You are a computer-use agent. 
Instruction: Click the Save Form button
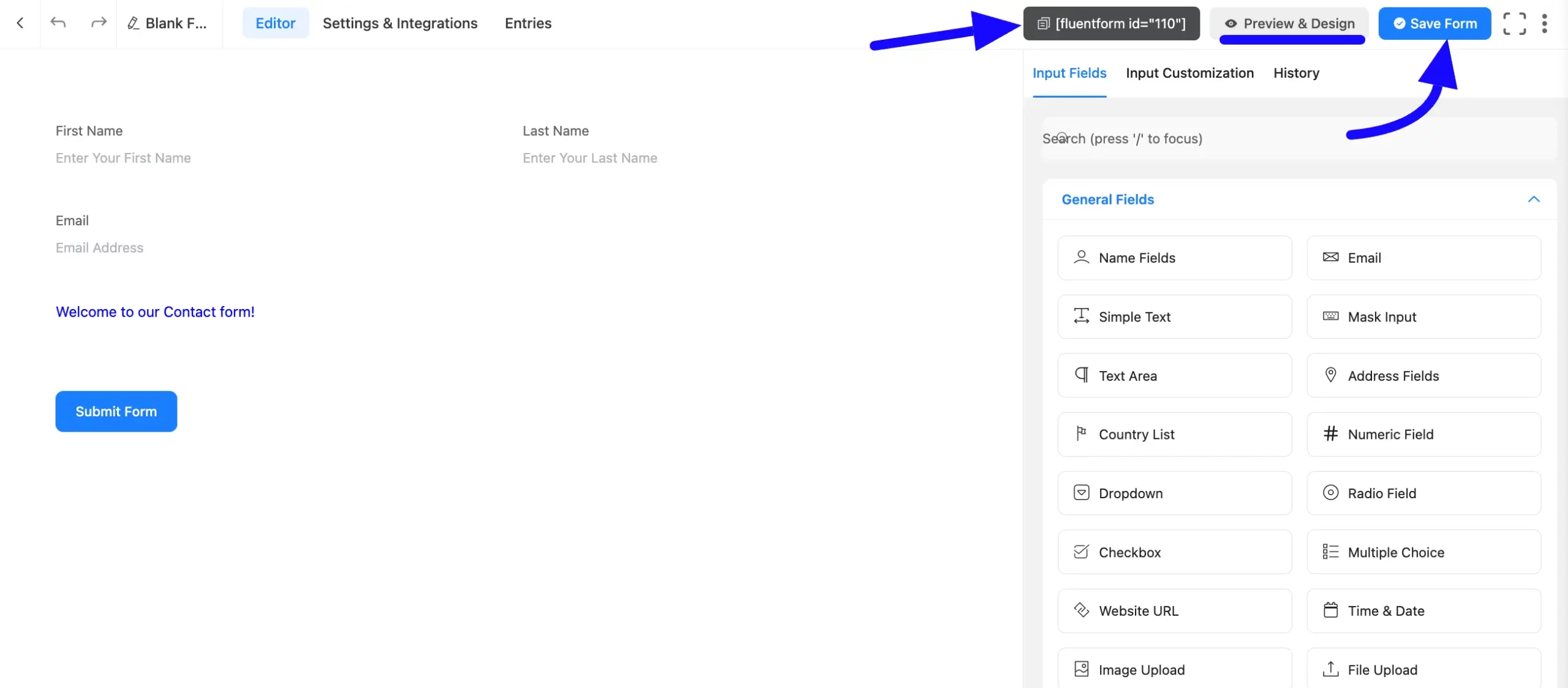point(1434,24)
